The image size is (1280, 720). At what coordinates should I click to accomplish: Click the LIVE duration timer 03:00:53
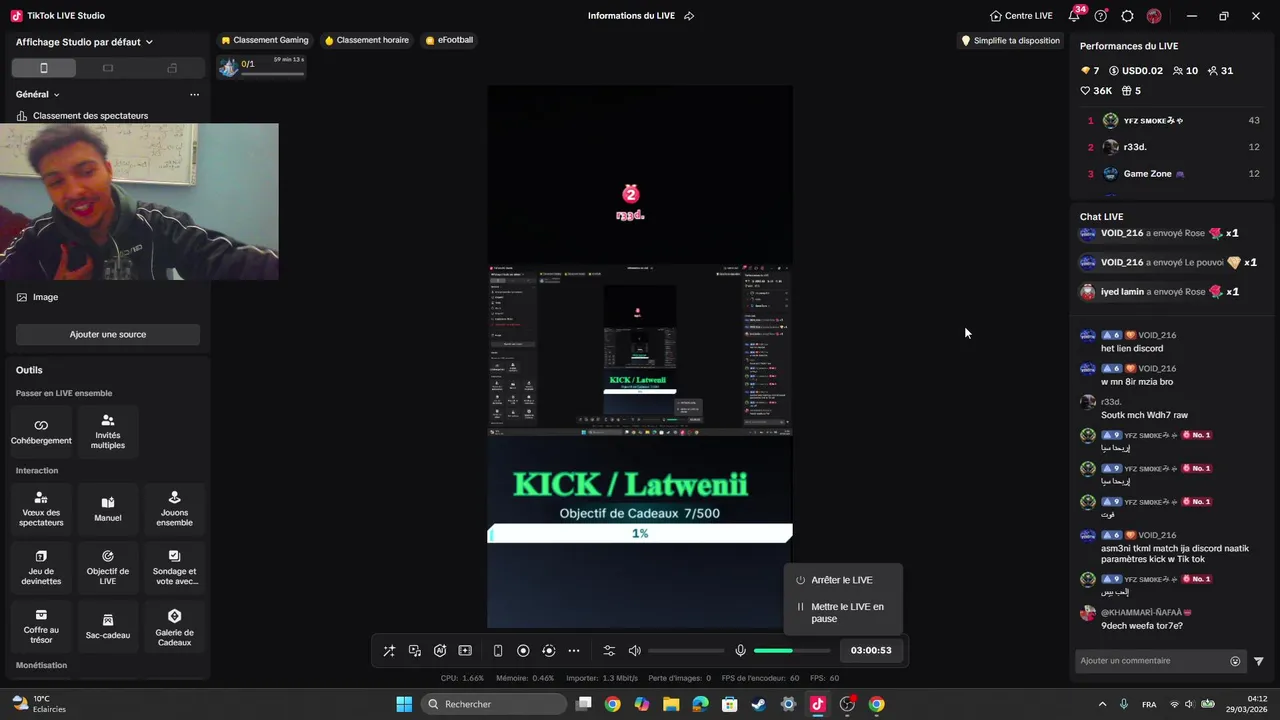871,650
